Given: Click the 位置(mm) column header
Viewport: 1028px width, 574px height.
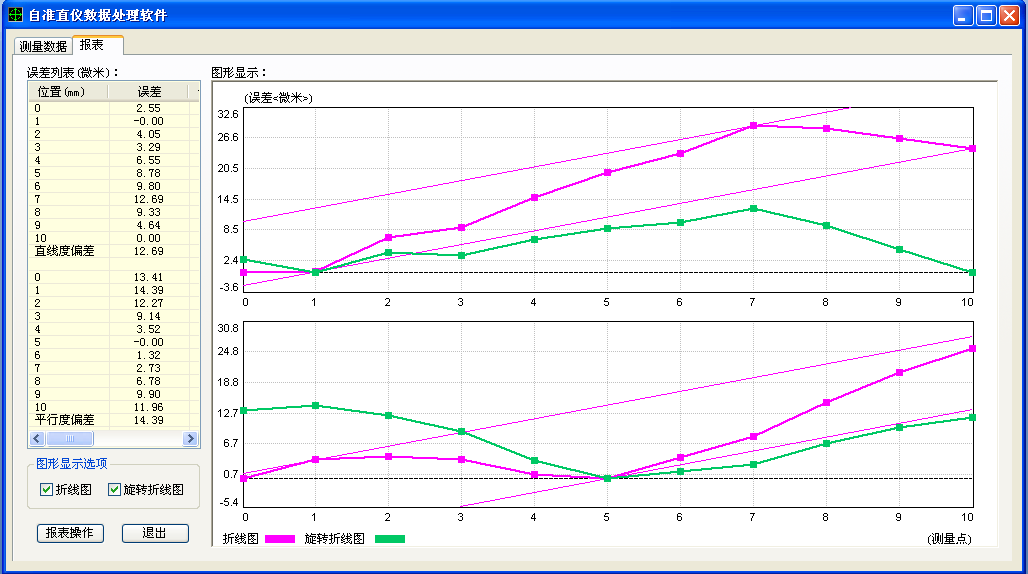Looking at the screenshot, I should (63, 92).
